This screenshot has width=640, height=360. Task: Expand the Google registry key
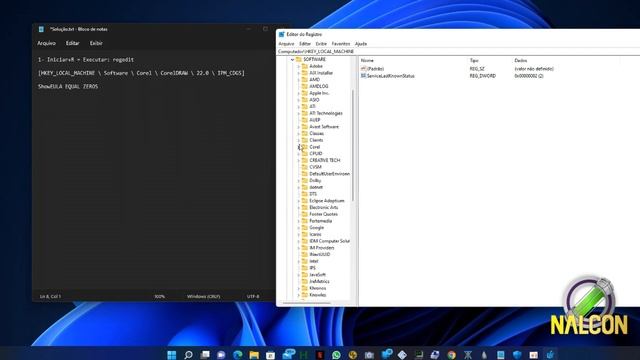click(298, 228)
